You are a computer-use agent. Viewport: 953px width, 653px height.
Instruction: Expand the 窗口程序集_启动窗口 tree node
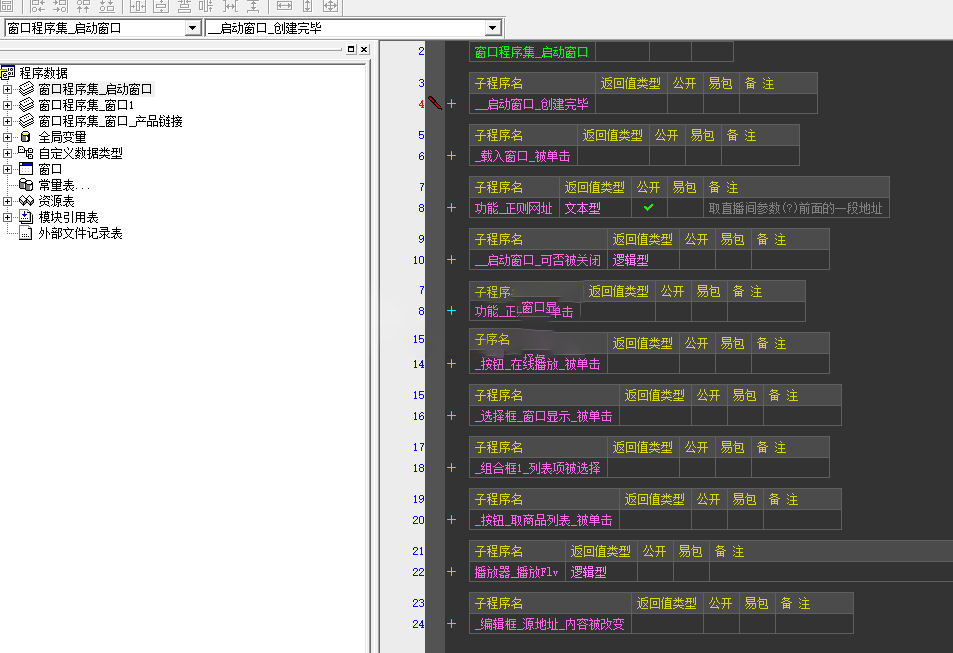[x=7, y=89]
